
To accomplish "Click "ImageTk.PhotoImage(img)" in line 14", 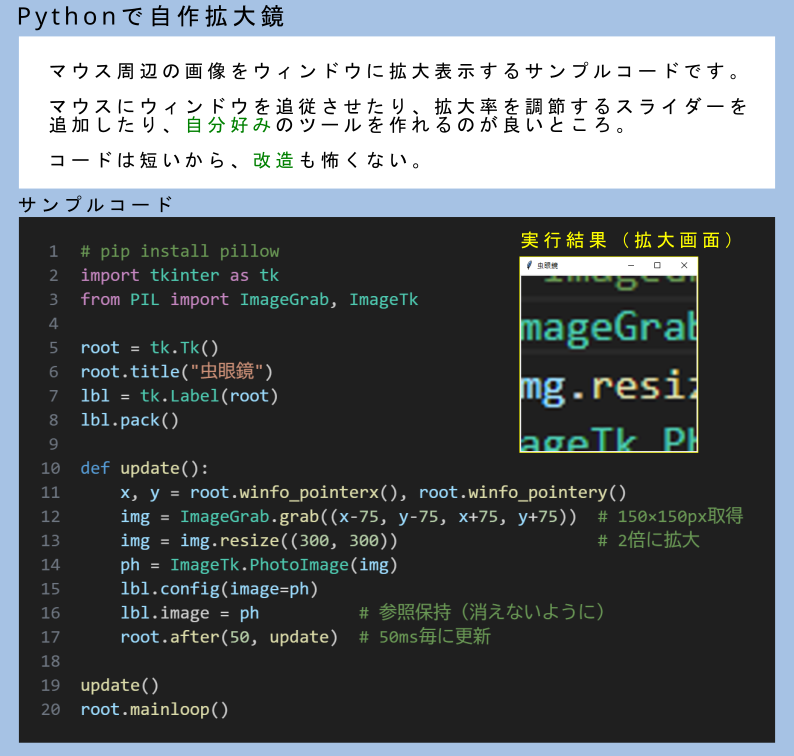I will (284, 565).
